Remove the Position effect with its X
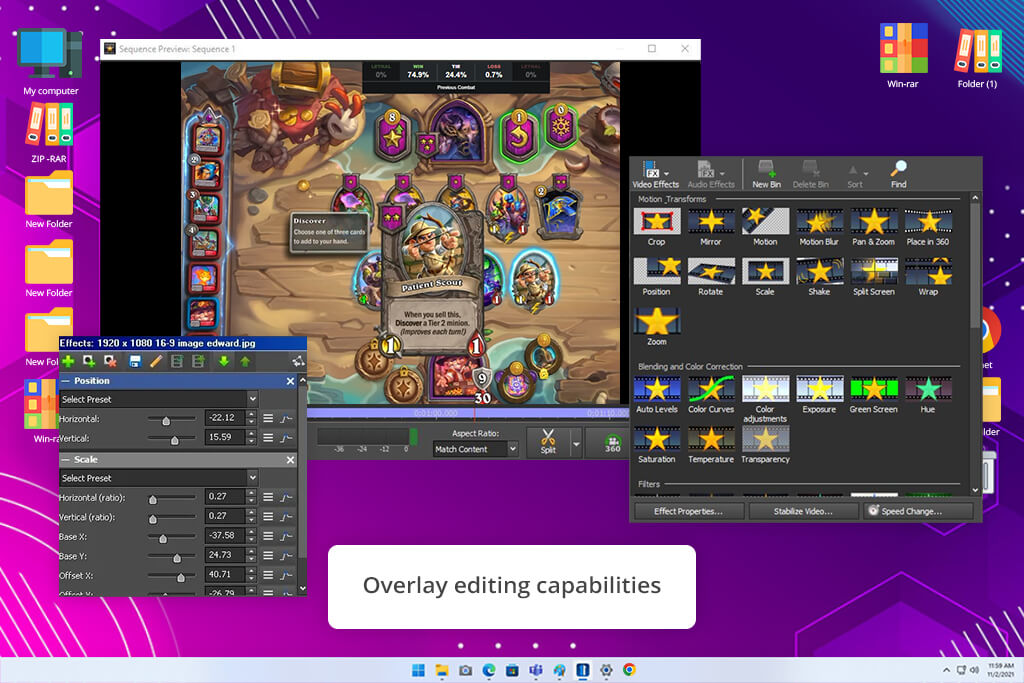The image size is (1024, 683). click(291, 381)
